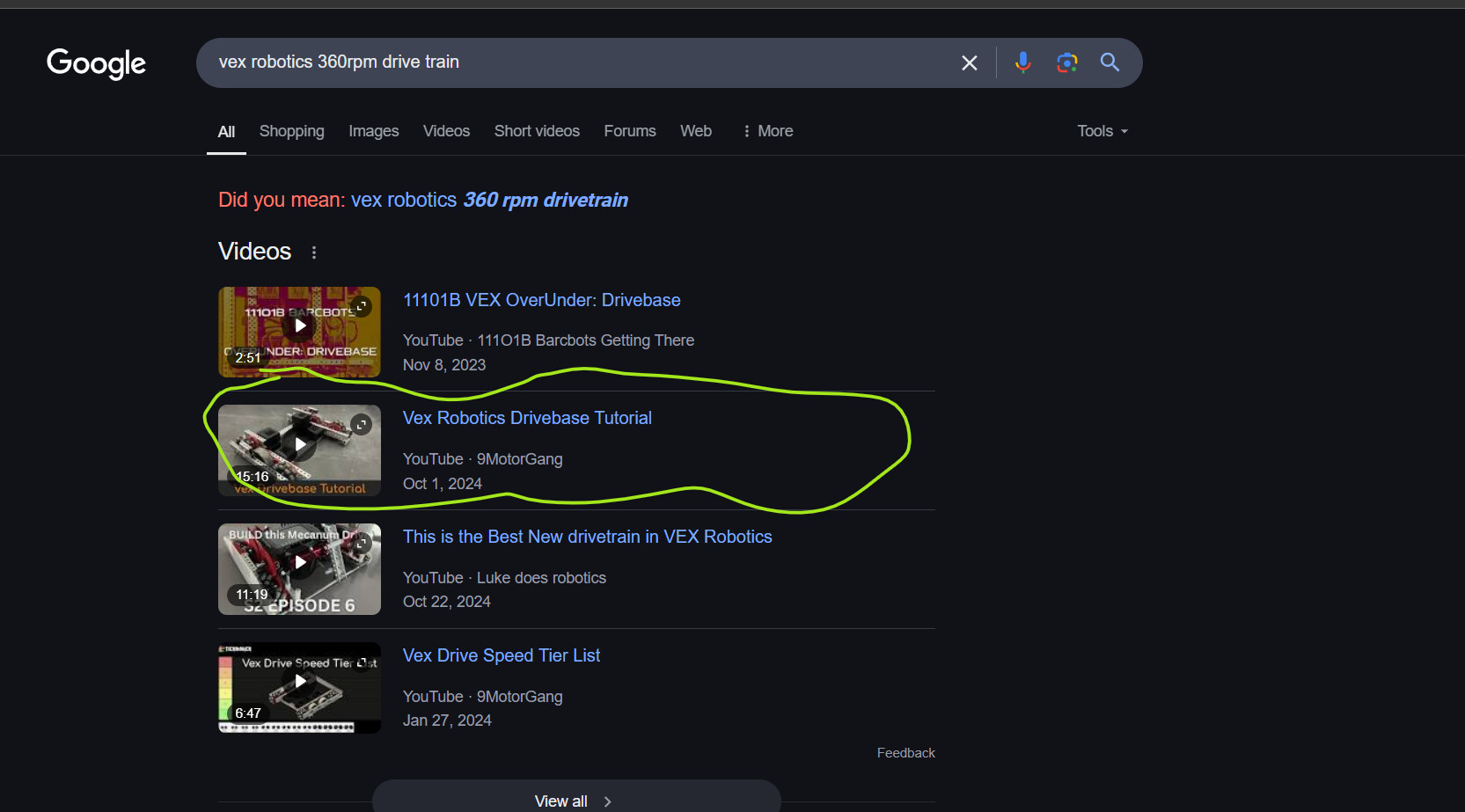Play the Vex Drive Speed Tier List video

point(300,681)
